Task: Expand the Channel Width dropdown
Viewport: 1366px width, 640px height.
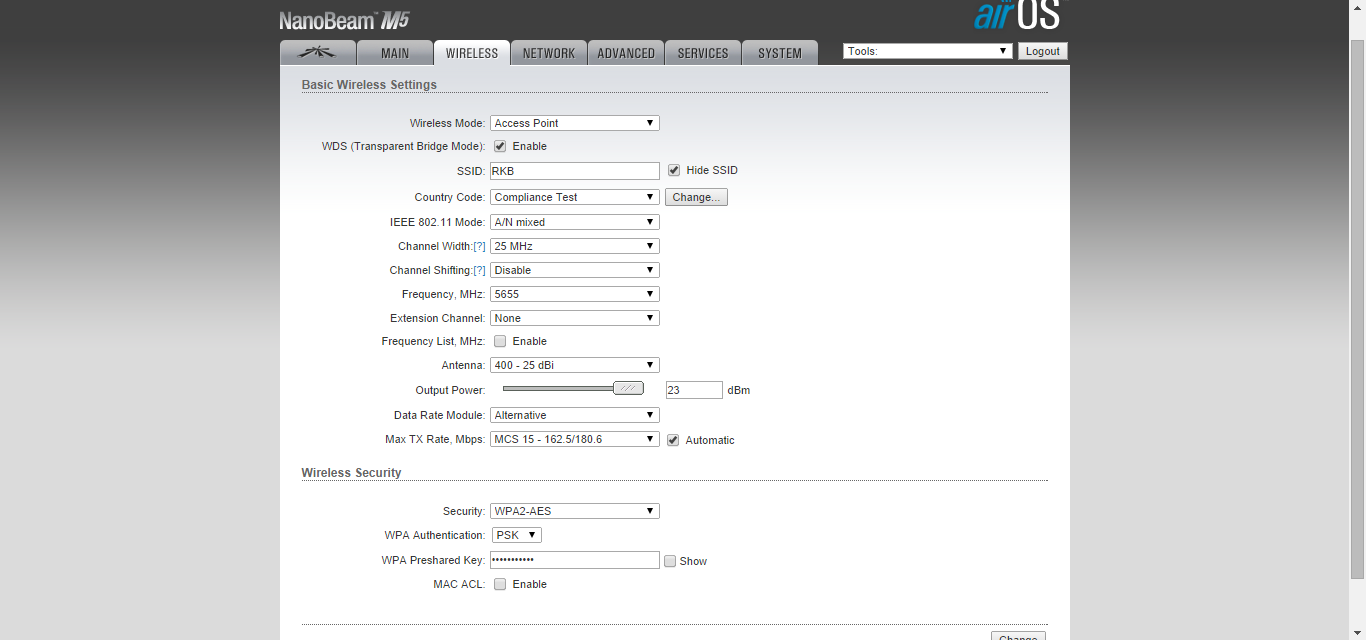Action: coord(574,246)
